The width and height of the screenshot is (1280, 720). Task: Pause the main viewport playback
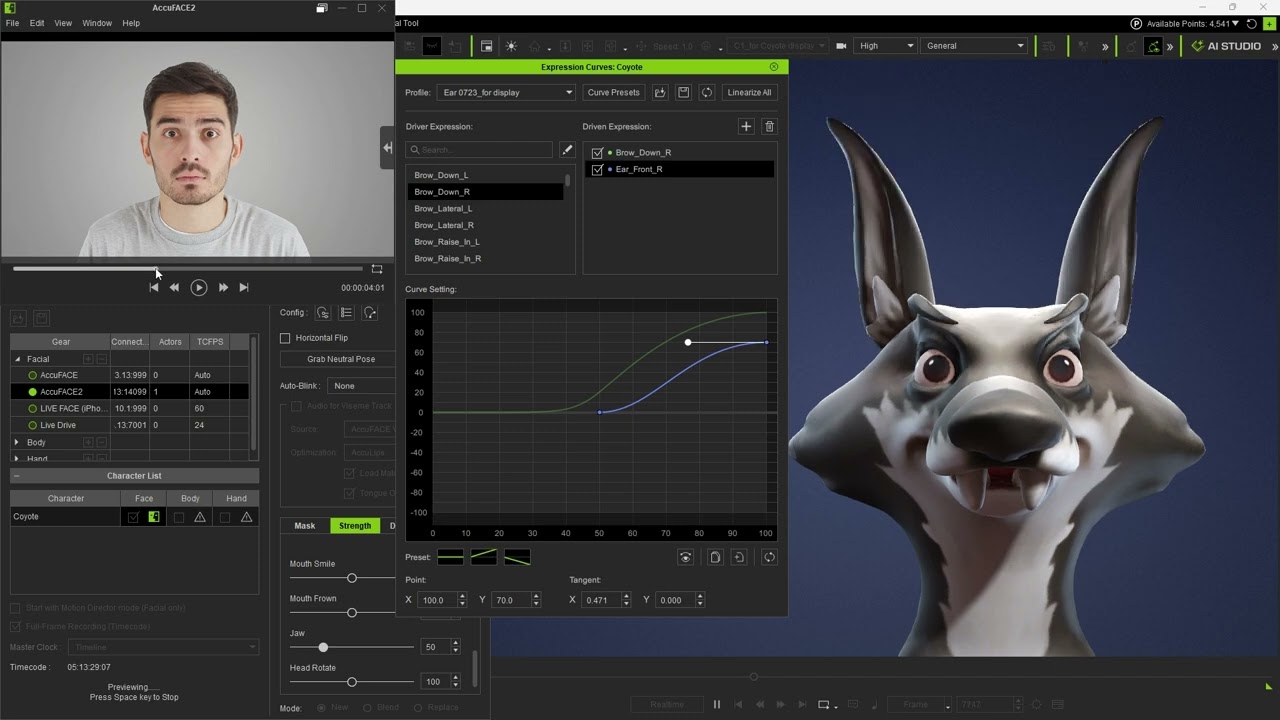(x=716, y=704)
